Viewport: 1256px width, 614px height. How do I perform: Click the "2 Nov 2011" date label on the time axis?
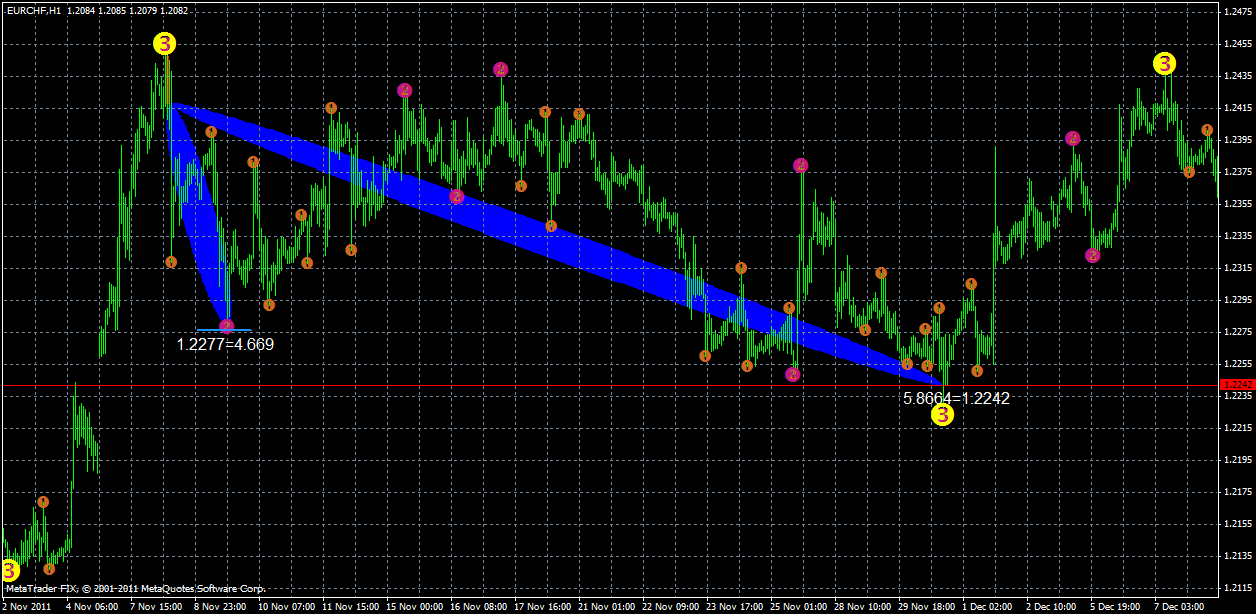29,605
